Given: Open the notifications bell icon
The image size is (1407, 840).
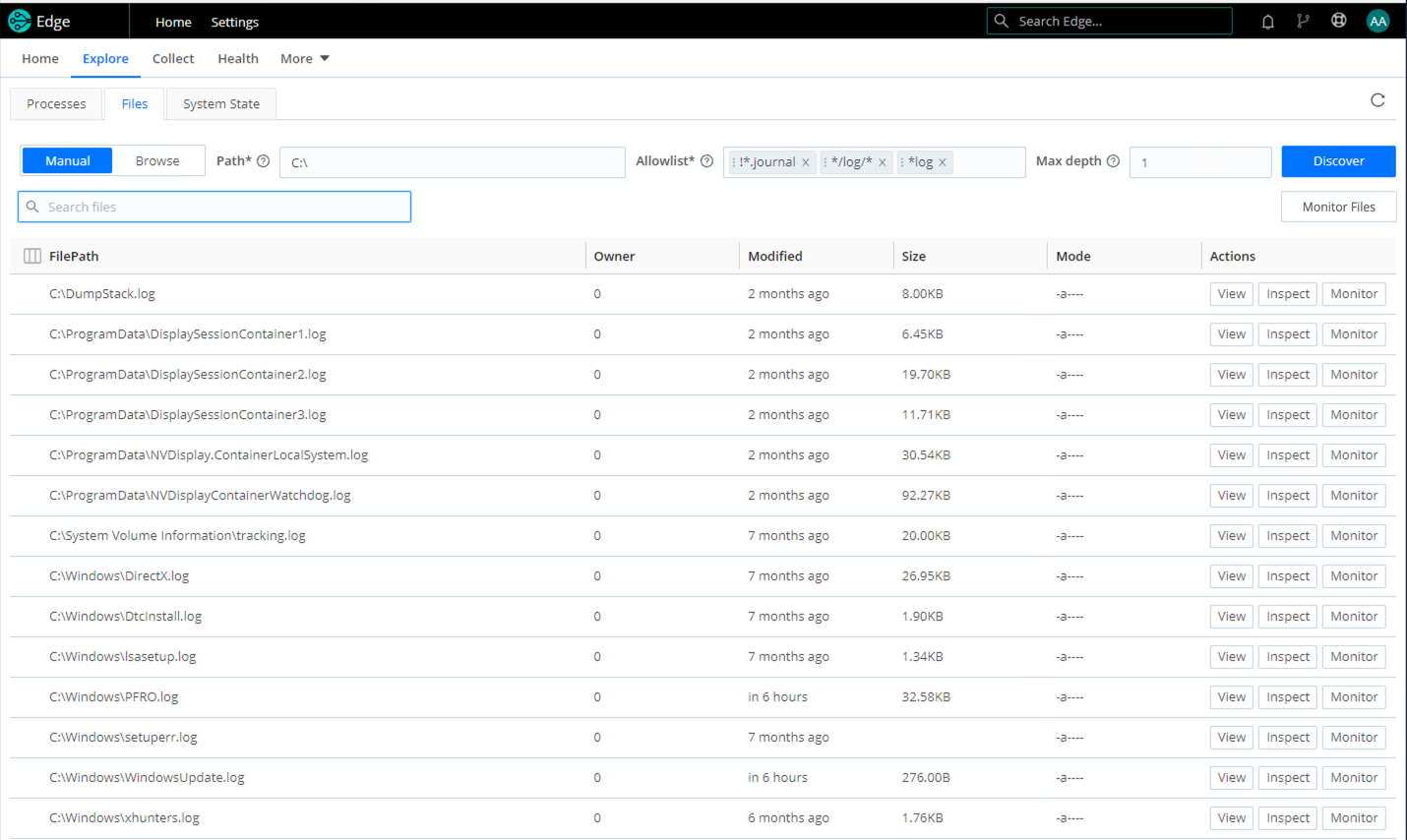Looking at the screenshot, I should [x=1267, y=22].
